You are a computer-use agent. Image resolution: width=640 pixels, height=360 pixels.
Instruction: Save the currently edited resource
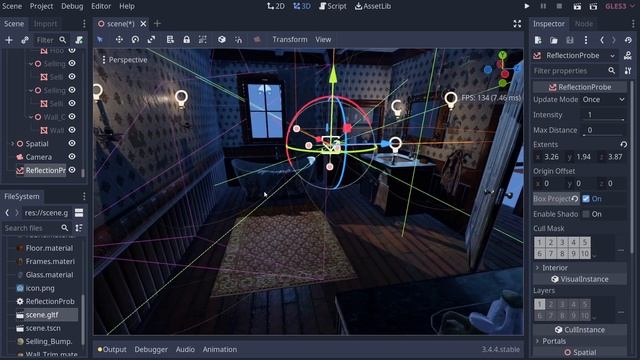coord(570,40)
